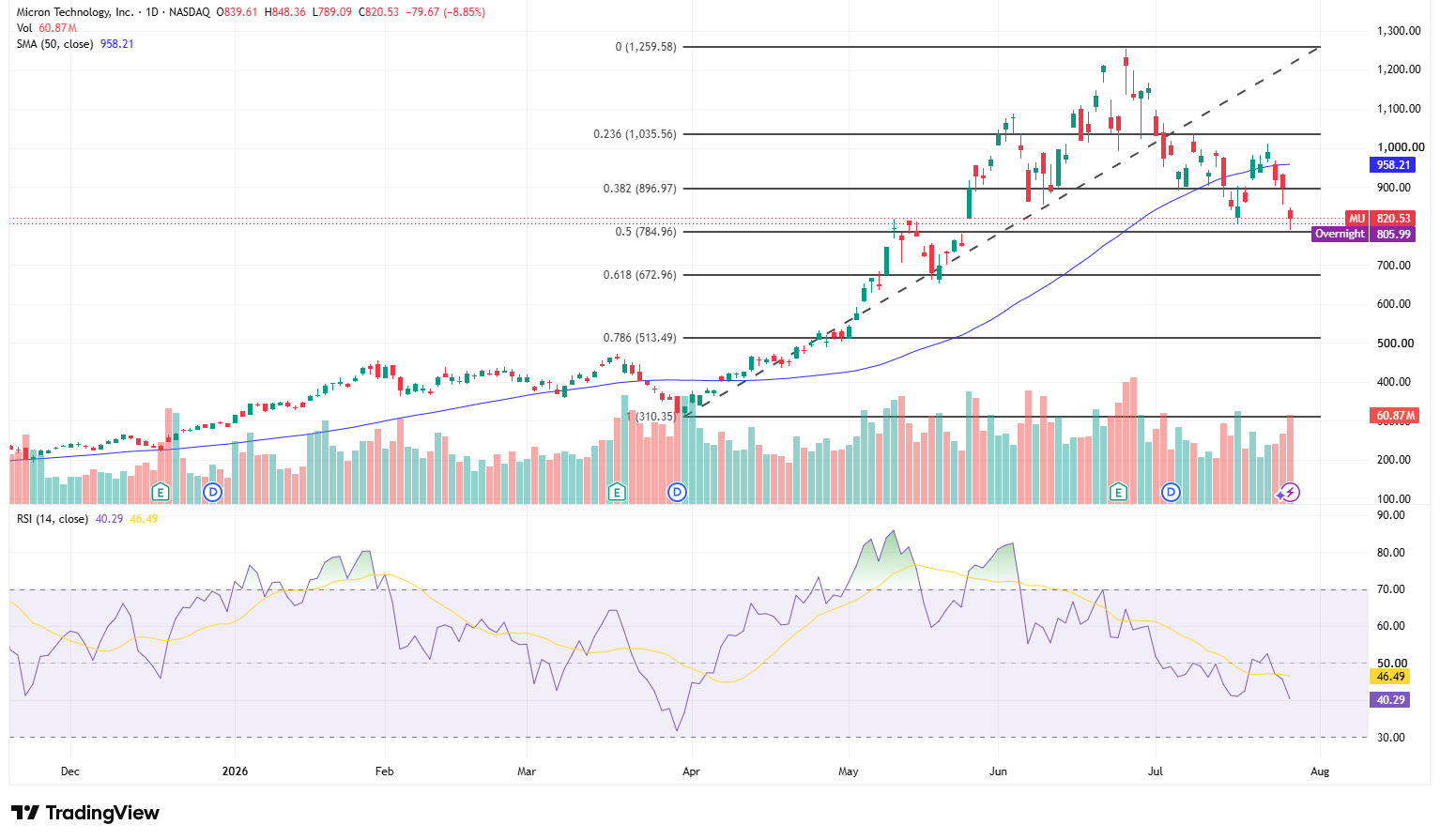Select the yellow 46.49 RSI average label
The height and width of the screenshot is (840, 1440).
point(1391,677)
